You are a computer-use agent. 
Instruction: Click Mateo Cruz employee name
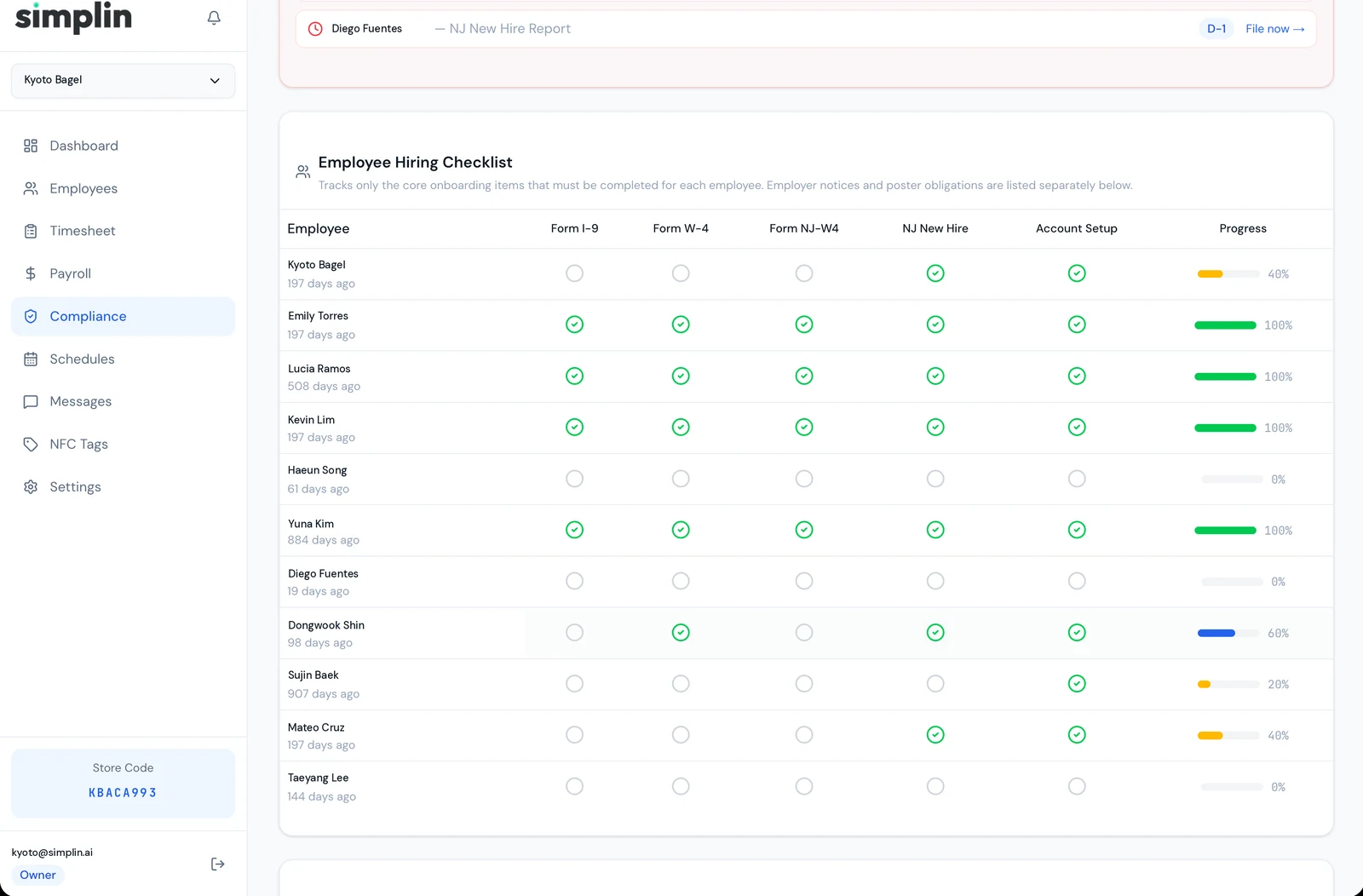(x=316, y=727)
